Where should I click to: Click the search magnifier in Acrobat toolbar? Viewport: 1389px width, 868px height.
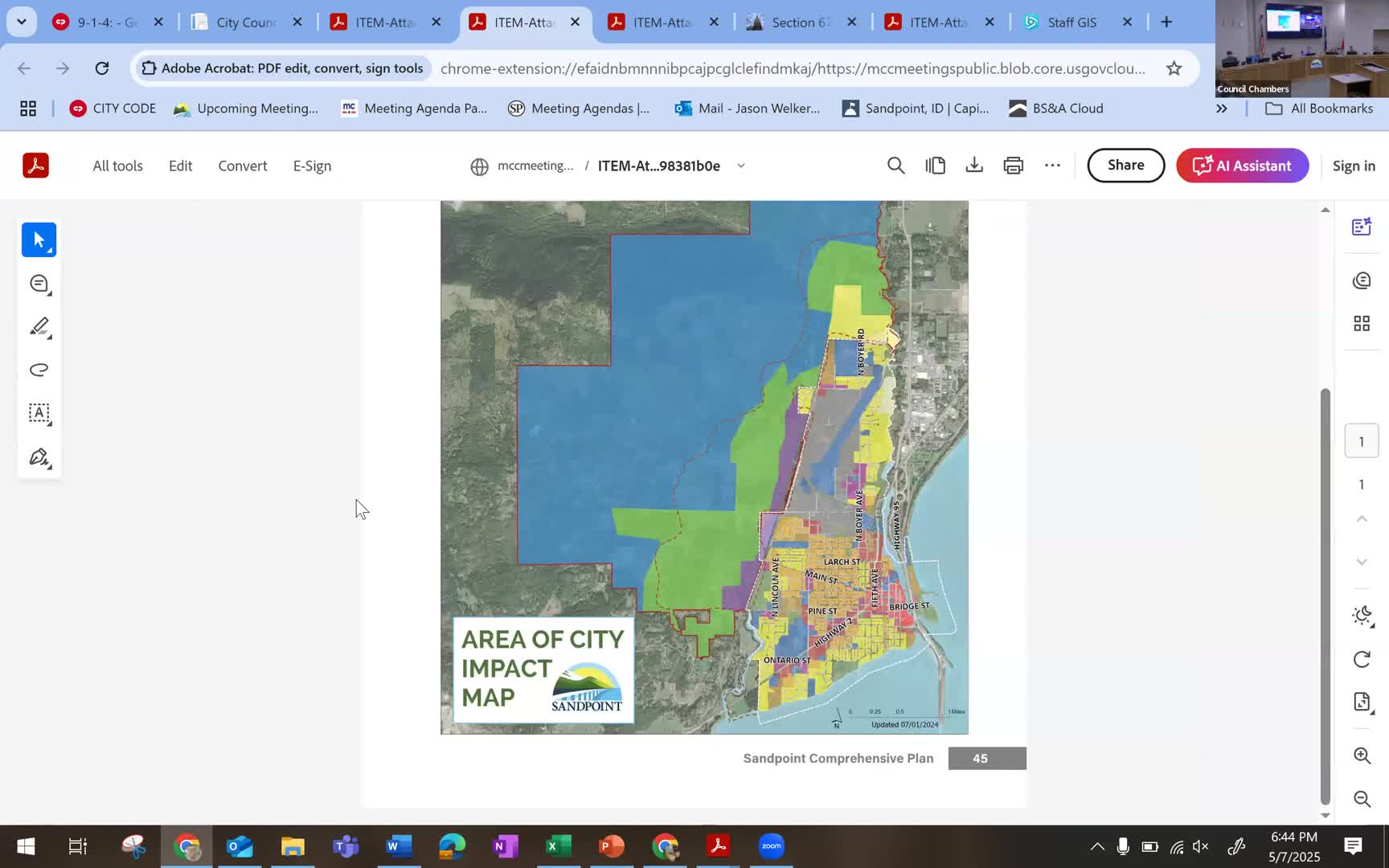[895, 166]
